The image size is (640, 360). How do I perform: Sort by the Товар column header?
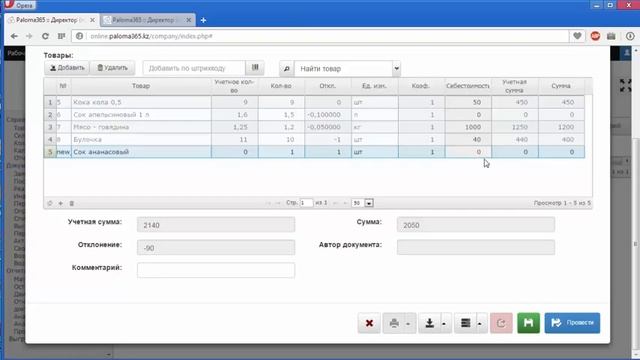141,86
